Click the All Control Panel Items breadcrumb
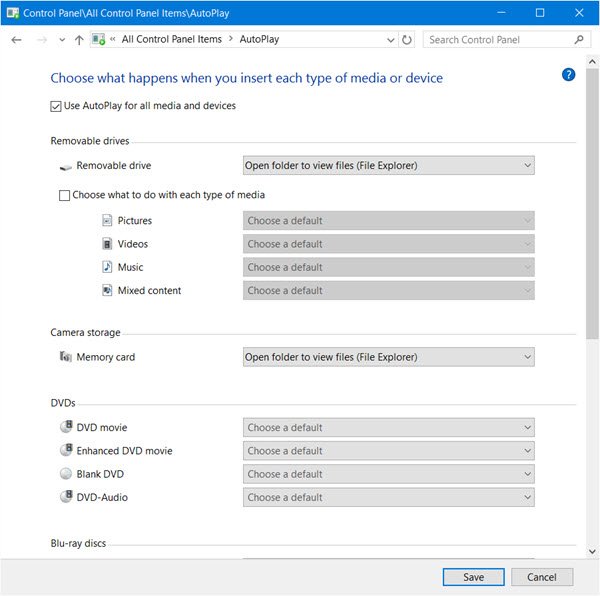The height and width of the screenshot is (596, 600). pyautogui.click(x=172, y=40)
